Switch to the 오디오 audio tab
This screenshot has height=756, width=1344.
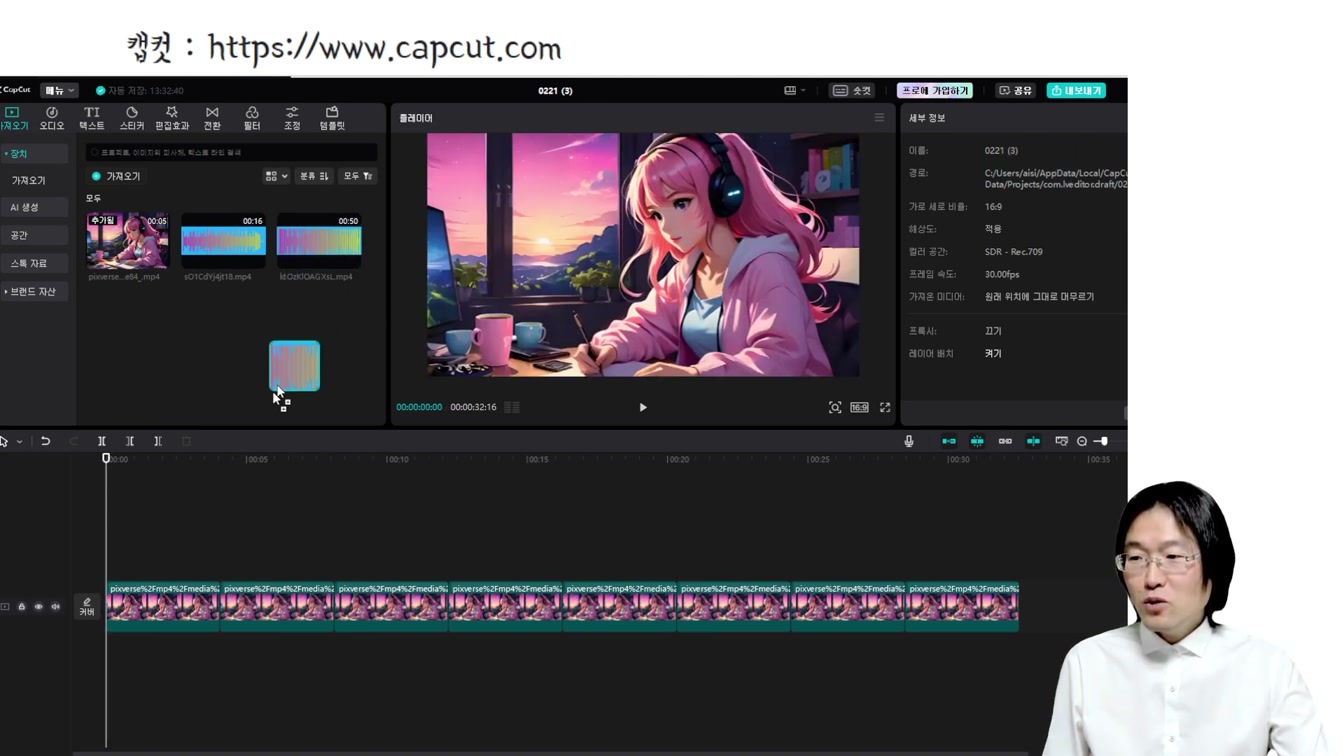coord(52,118)
